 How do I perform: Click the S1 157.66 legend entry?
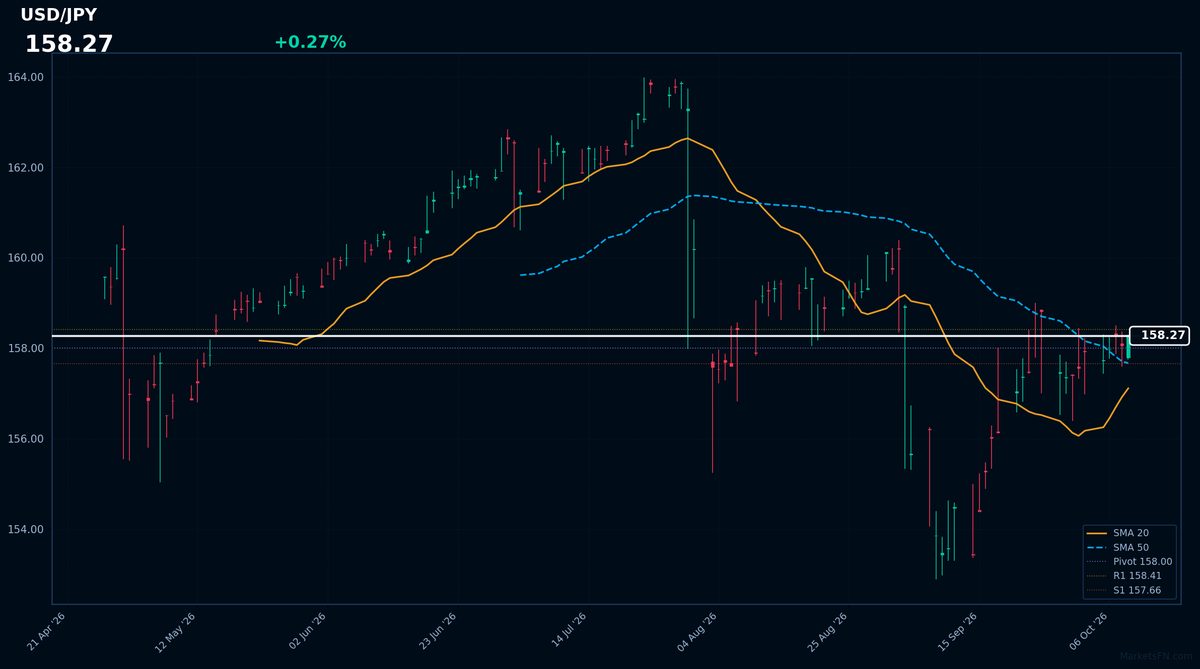coord(1128,590)
